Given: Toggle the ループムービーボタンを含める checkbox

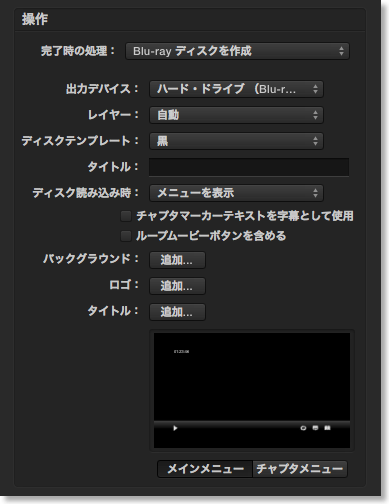Looking at the screenshot, I should click(x=126, y=236).
